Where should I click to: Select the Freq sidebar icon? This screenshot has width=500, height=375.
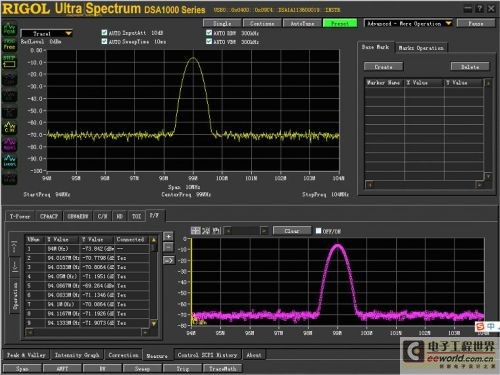9,45
